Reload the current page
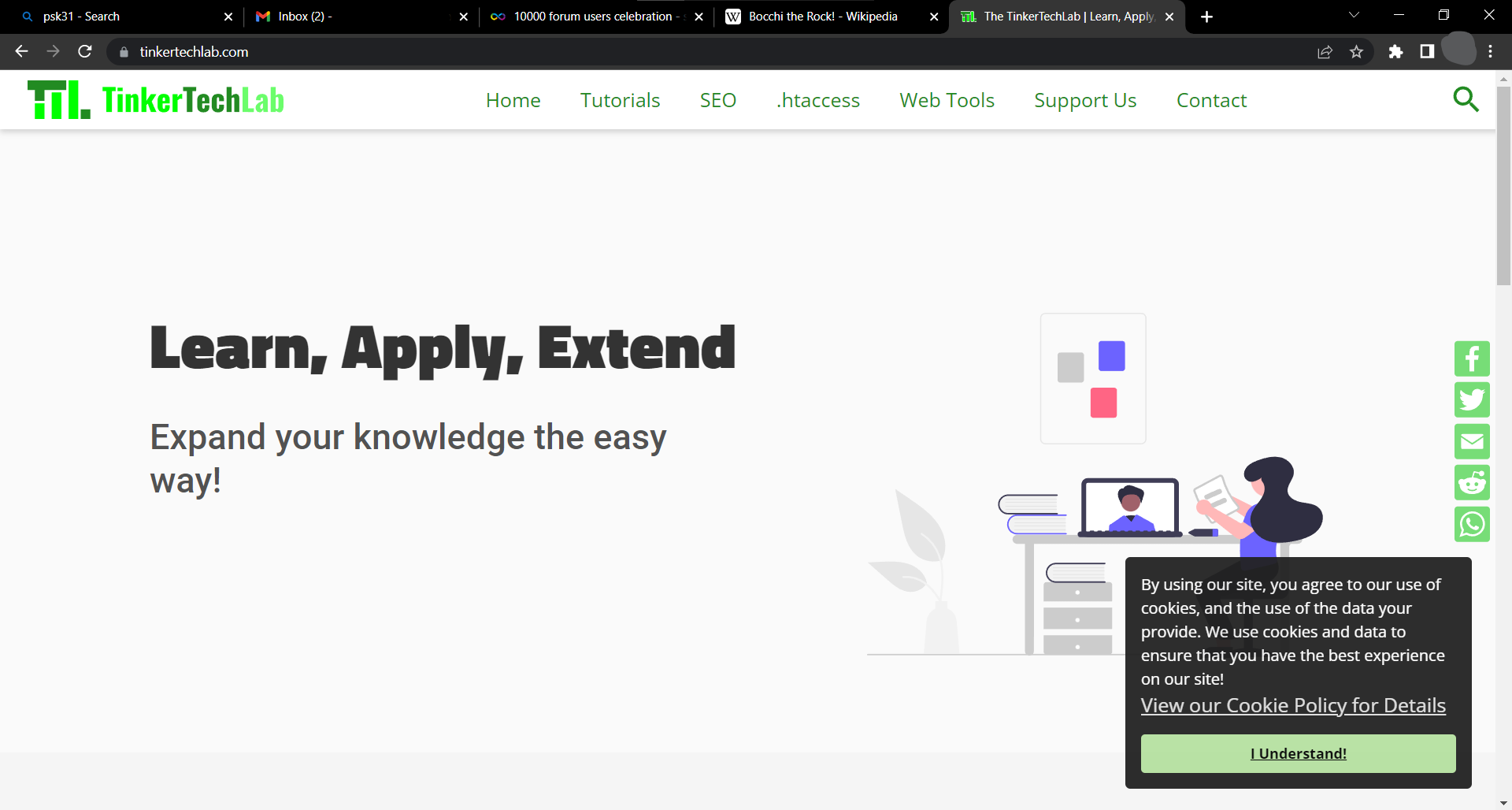Image resolution: width=1512 pixels, height=810 pixels. pos(85,52)
